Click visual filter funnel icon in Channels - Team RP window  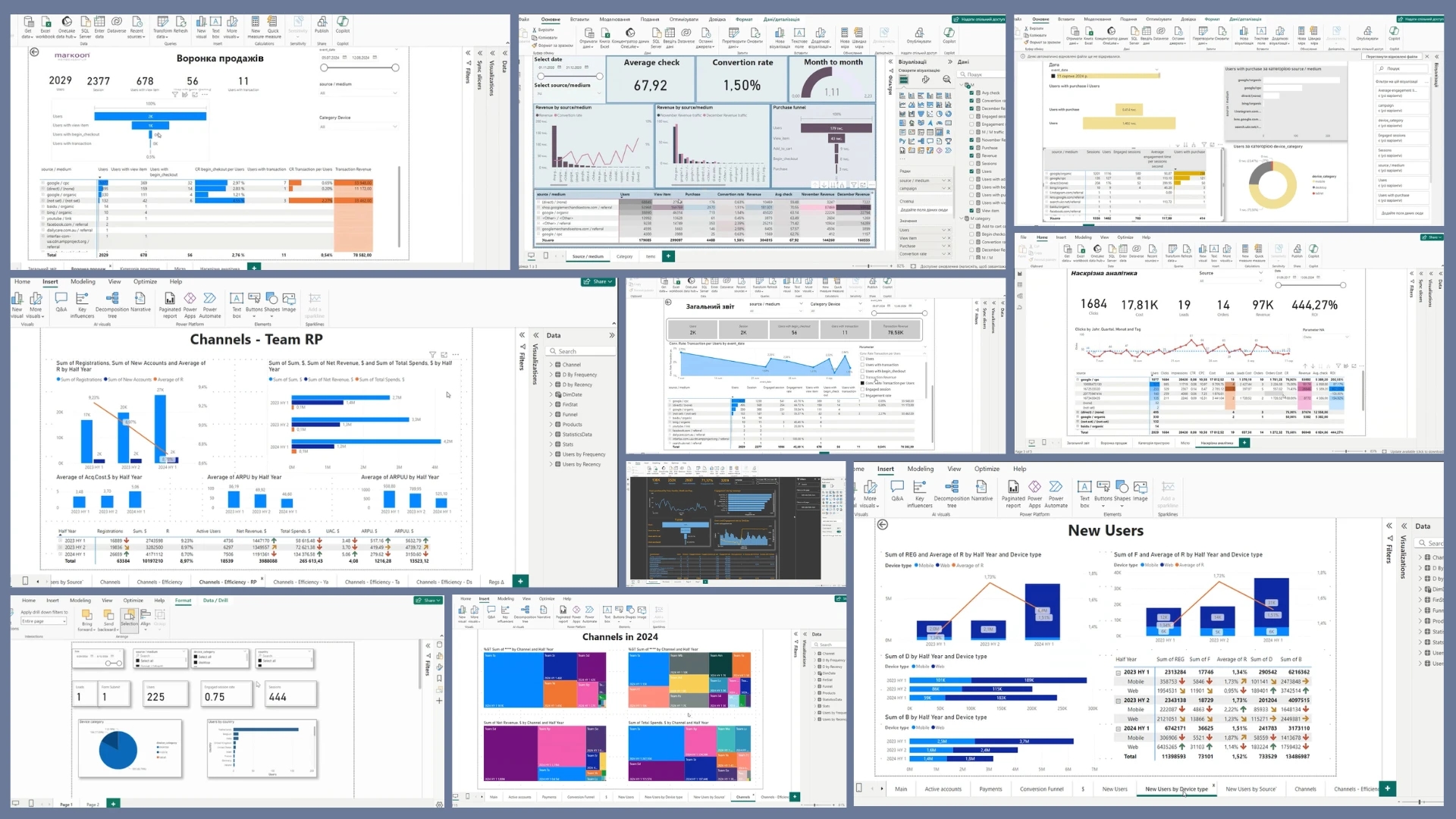pos(433,354)
